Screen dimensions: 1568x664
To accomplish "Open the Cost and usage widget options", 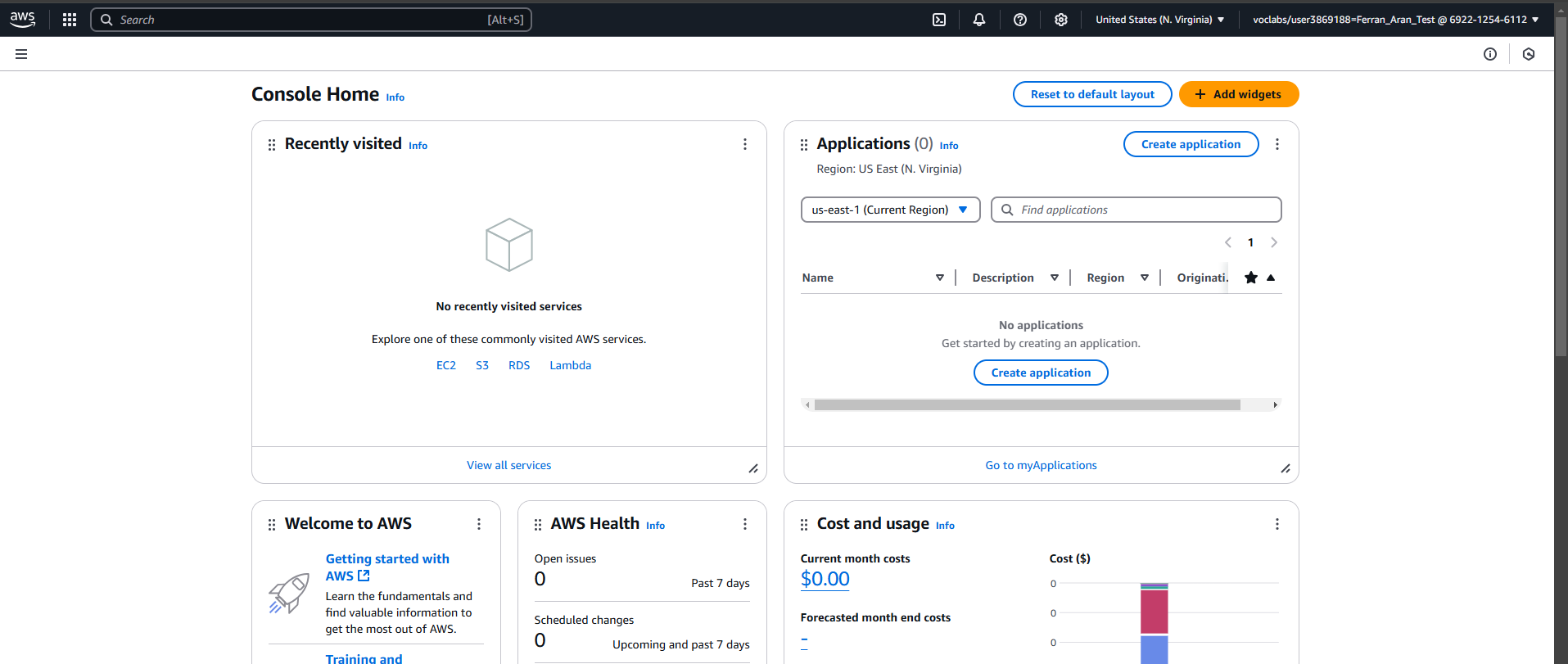I will 1277,524.
